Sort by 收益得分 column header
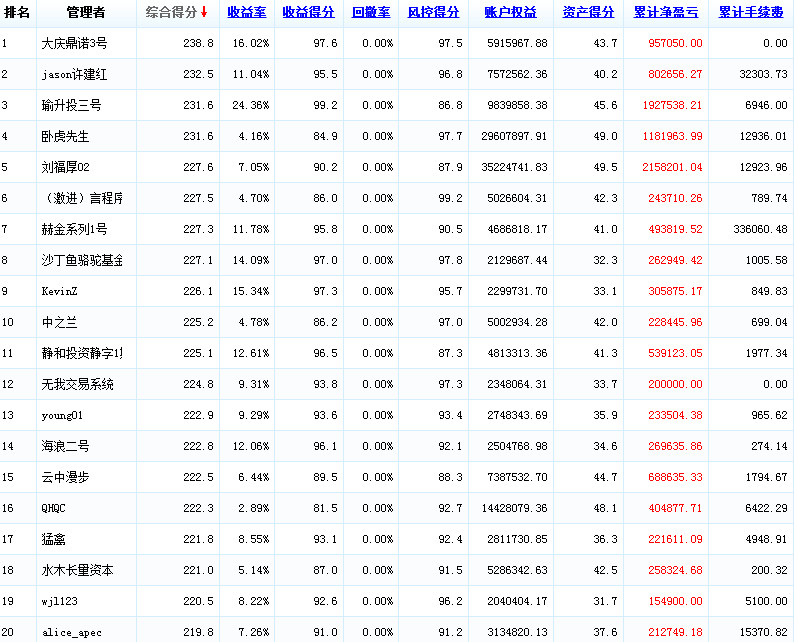 pos(309,13)
